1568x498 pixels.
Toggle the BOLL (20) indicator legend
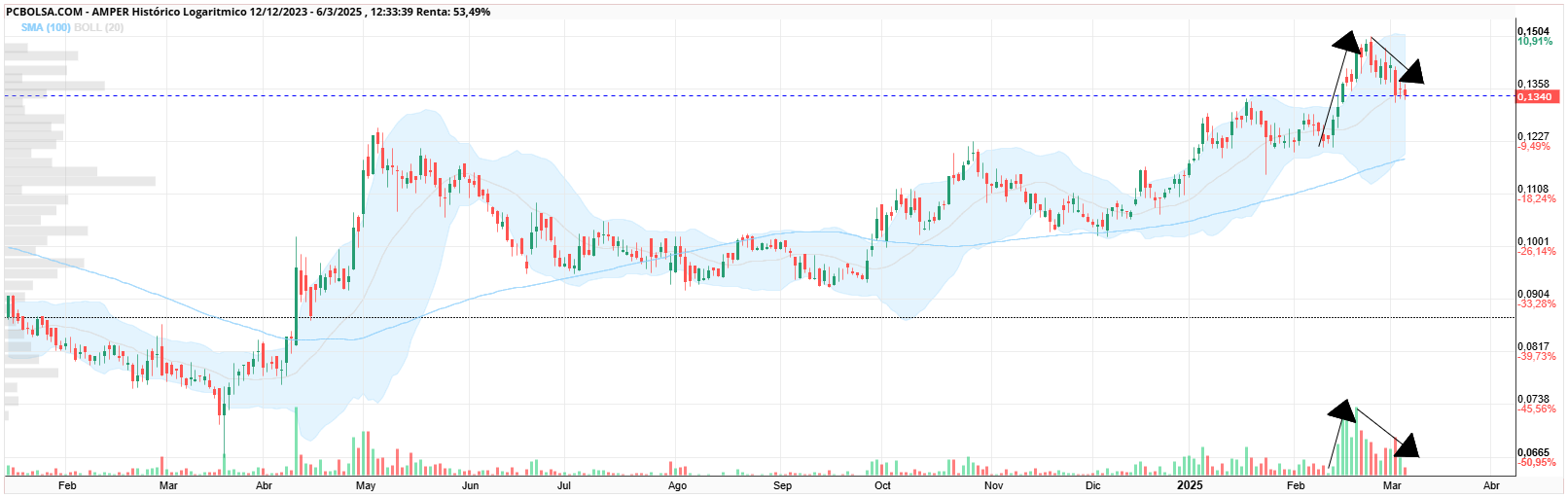click(98, 27)
